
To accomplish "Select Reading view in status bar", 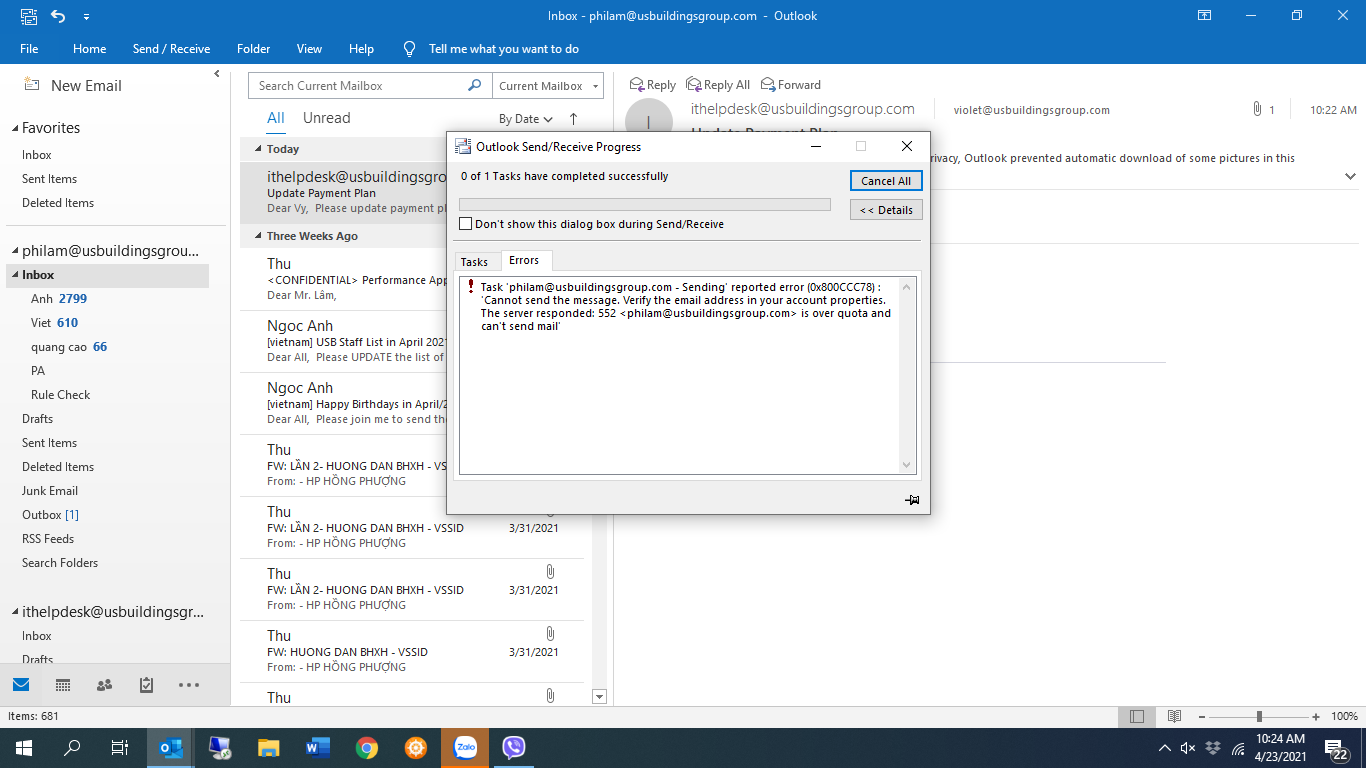I will (x=1175, y=716).
